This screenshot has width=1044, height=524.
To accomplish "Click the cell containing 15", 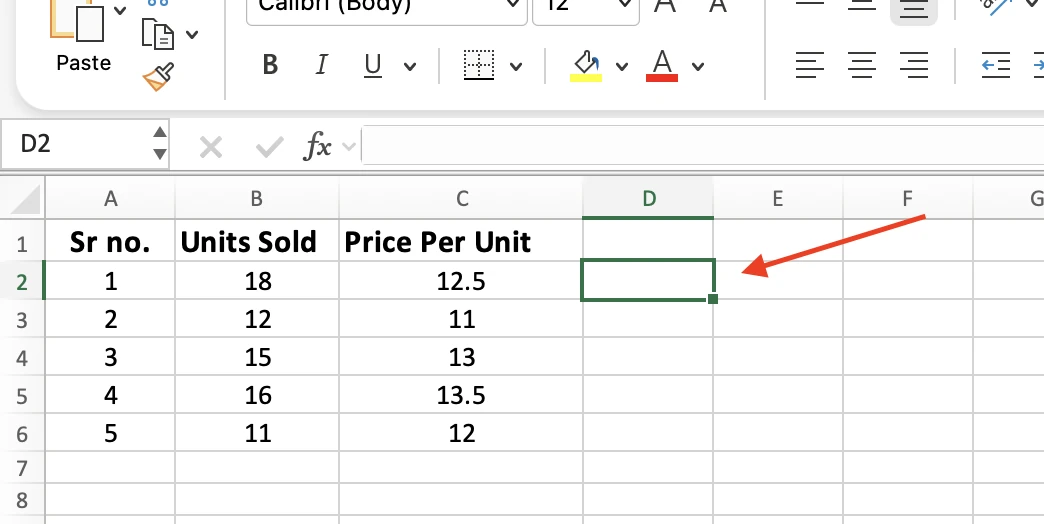I will coord(257,357).
